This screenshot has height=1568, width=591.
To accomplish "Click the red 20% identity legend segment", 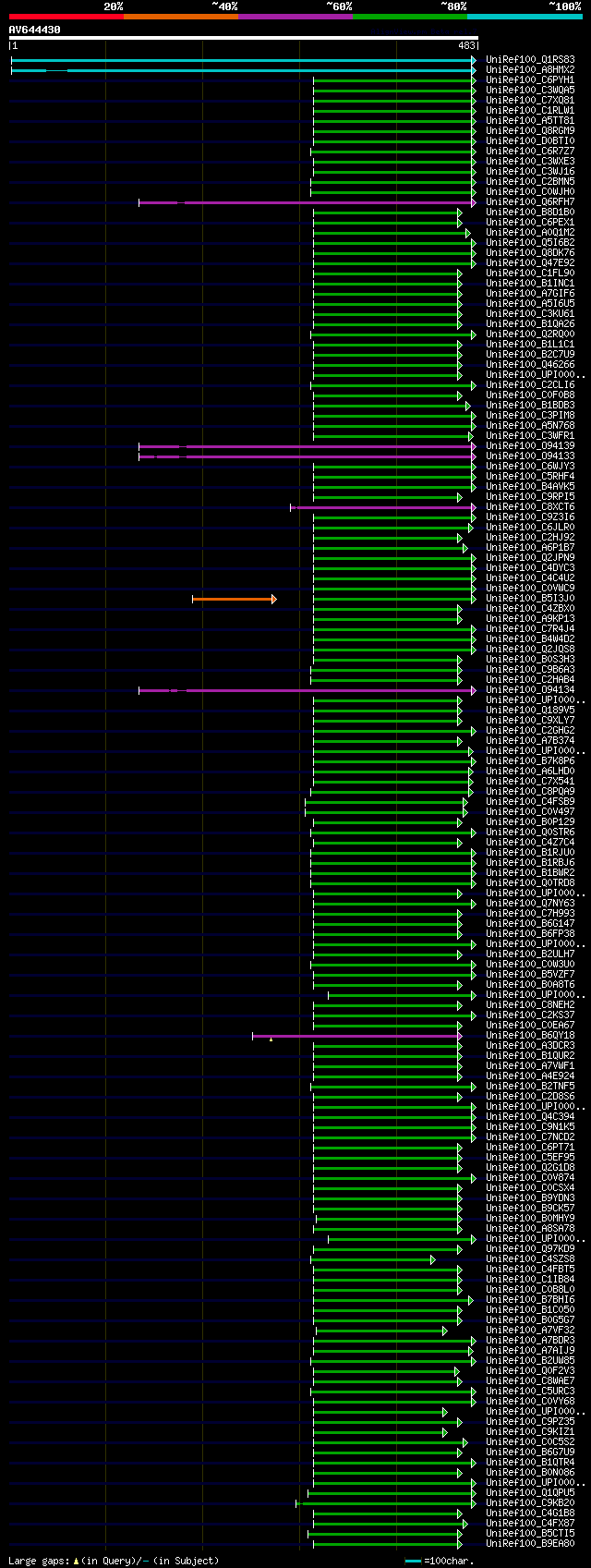I will point(66,17).
